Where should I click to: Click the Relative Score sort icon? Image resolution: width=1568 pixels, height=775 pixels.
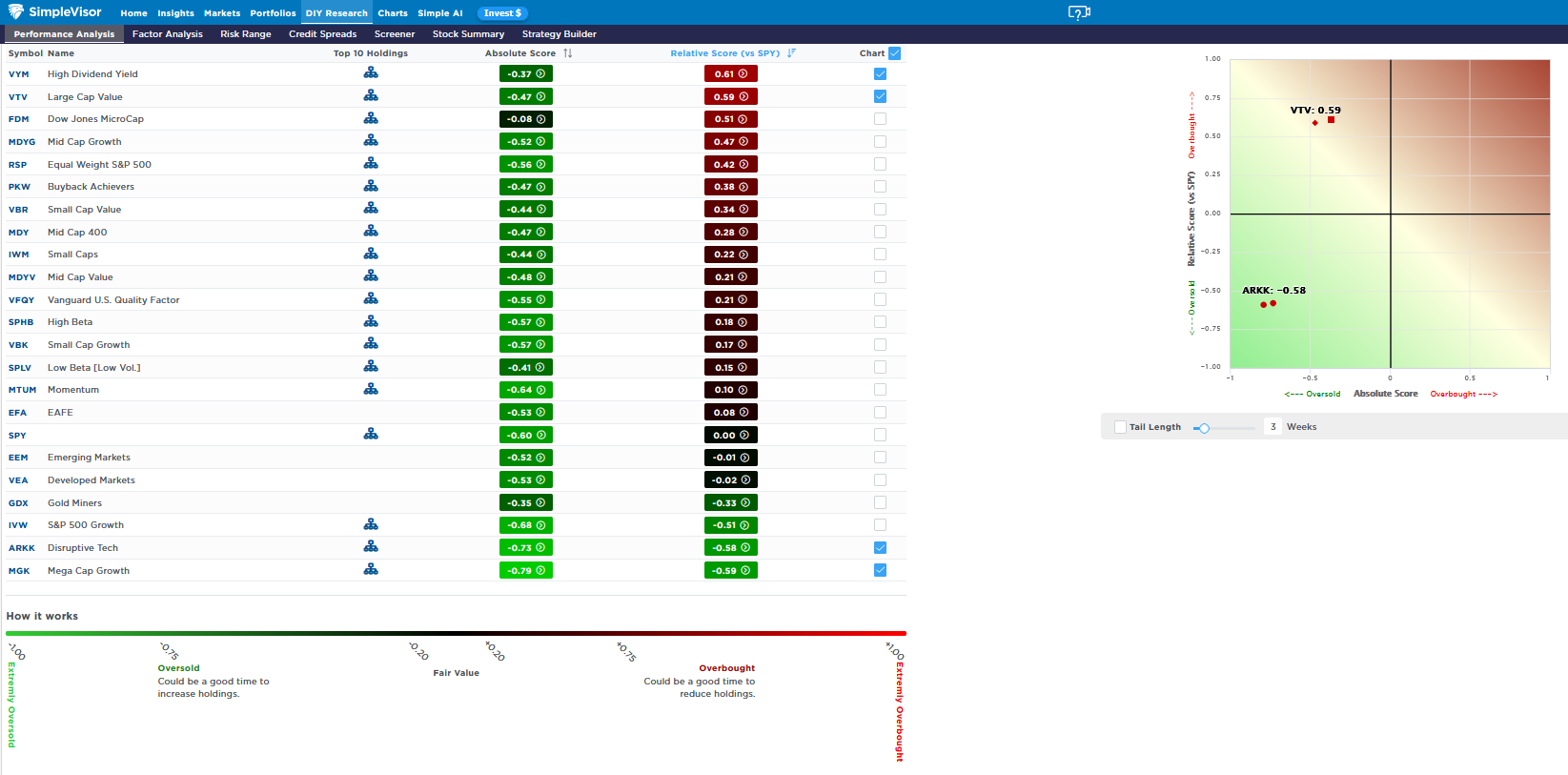point(791,53)
